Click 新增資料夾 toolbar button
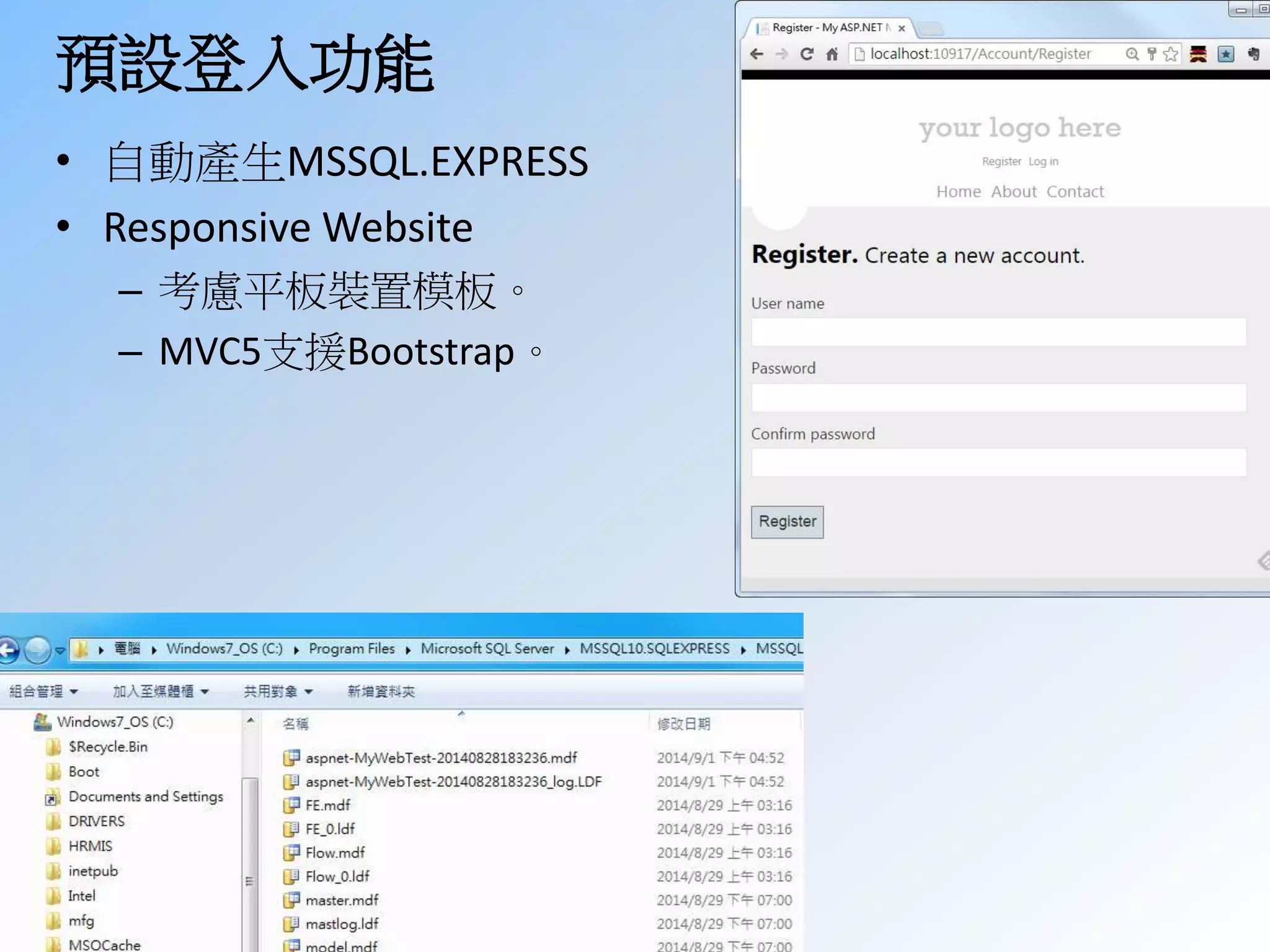This screenshot has width=1270, height=952. (x=381, y=692)
